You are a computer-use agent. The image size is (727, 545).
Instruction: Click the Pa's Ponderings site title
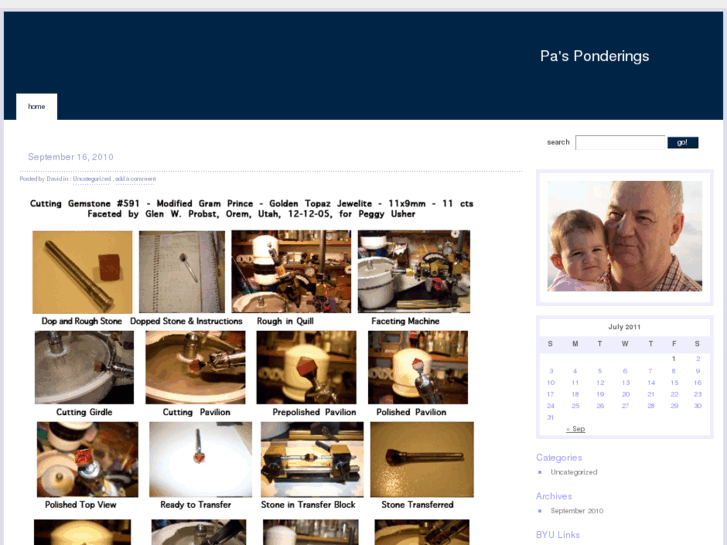594,56
